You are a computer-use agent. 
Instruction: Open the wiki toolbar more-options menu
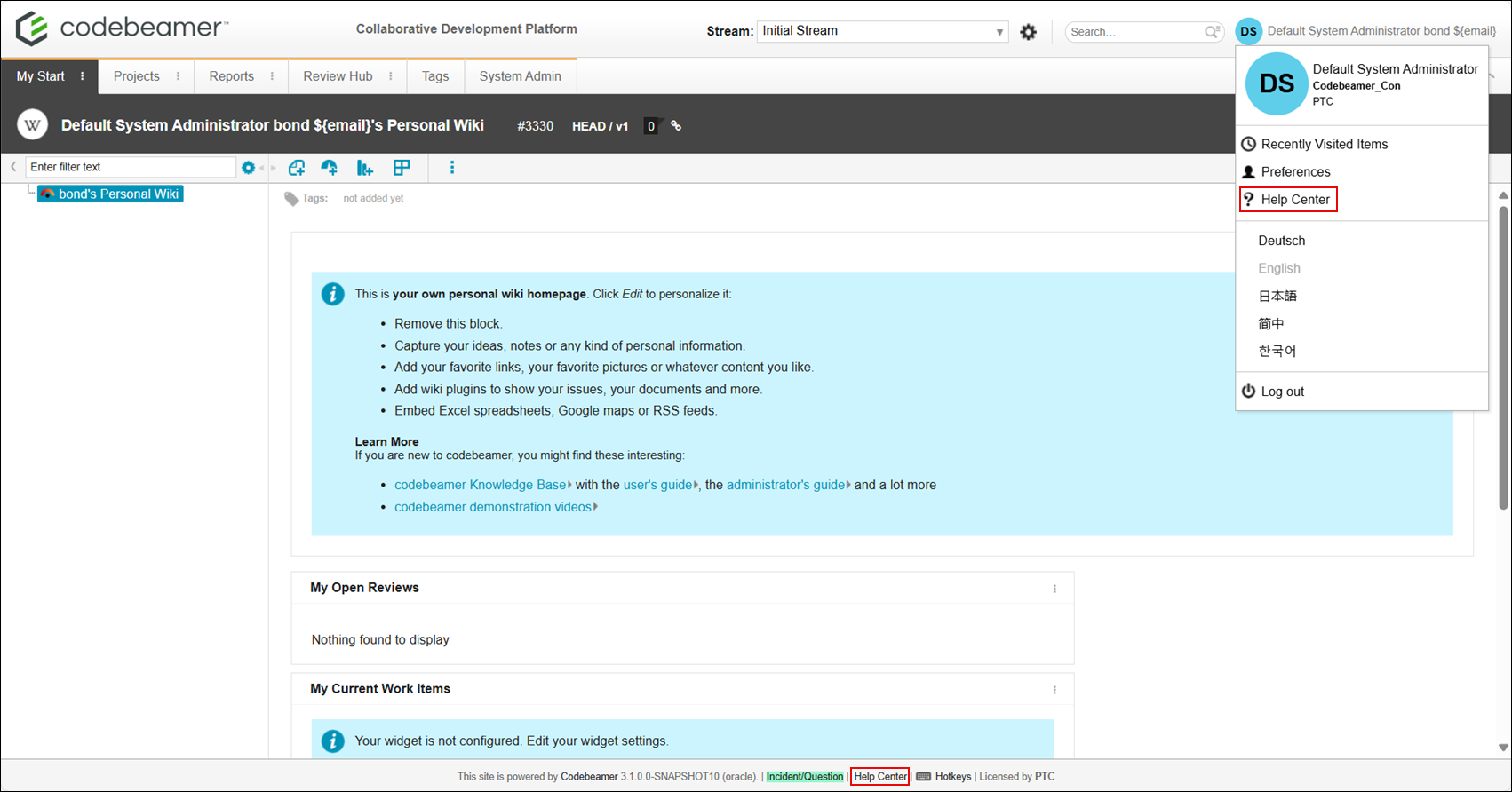tap(452, 167)
